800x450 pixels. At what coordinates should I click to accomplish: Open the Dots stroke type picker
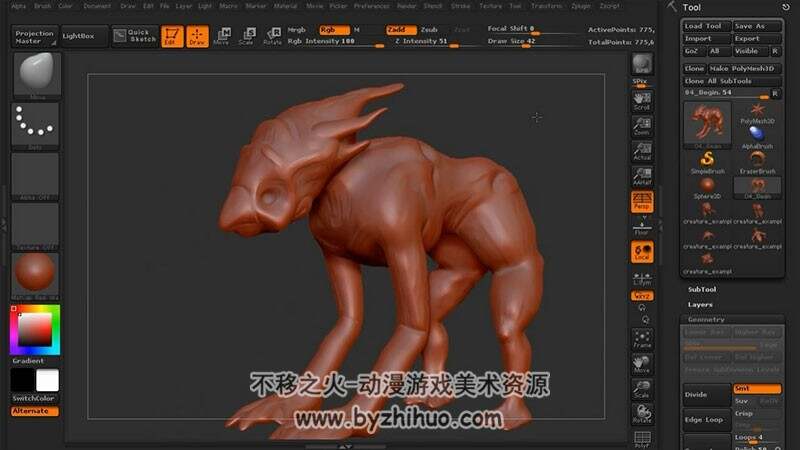point(36,126)
